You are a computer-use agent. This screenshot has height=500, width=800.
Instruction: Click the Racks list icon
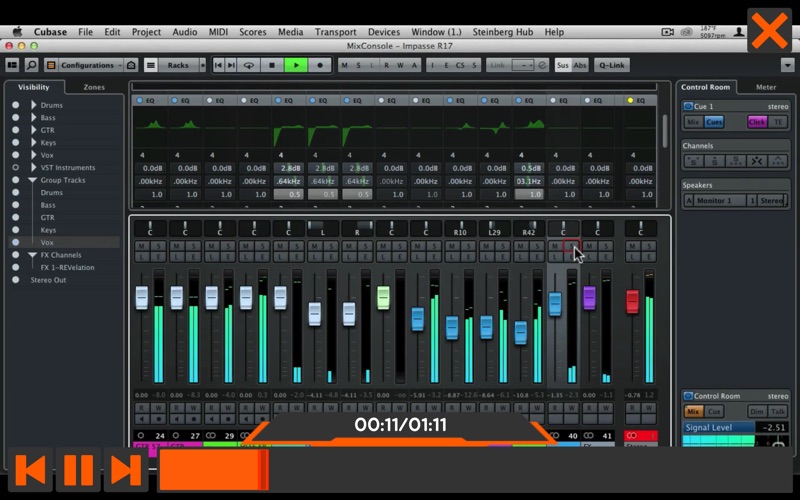pyautogui.click(x=151, y=65)
